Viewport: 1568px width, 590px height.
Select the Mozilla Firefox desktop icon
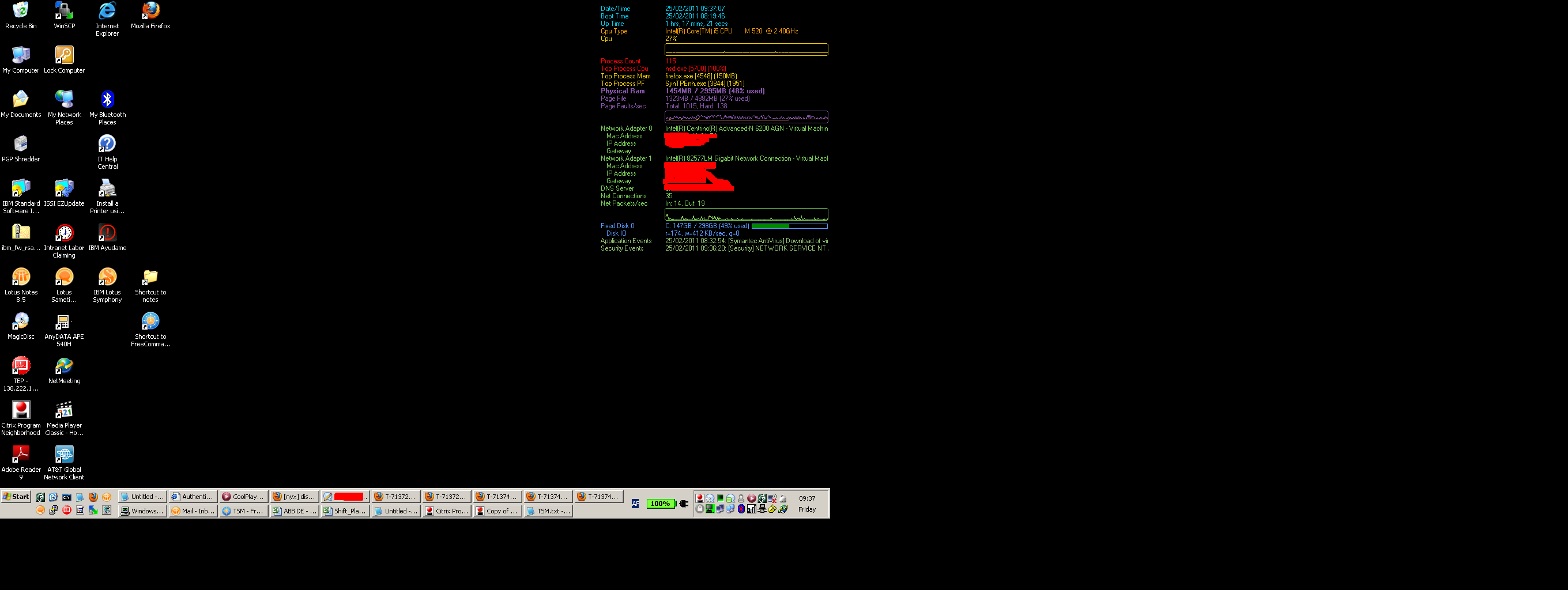pos(150,12)
